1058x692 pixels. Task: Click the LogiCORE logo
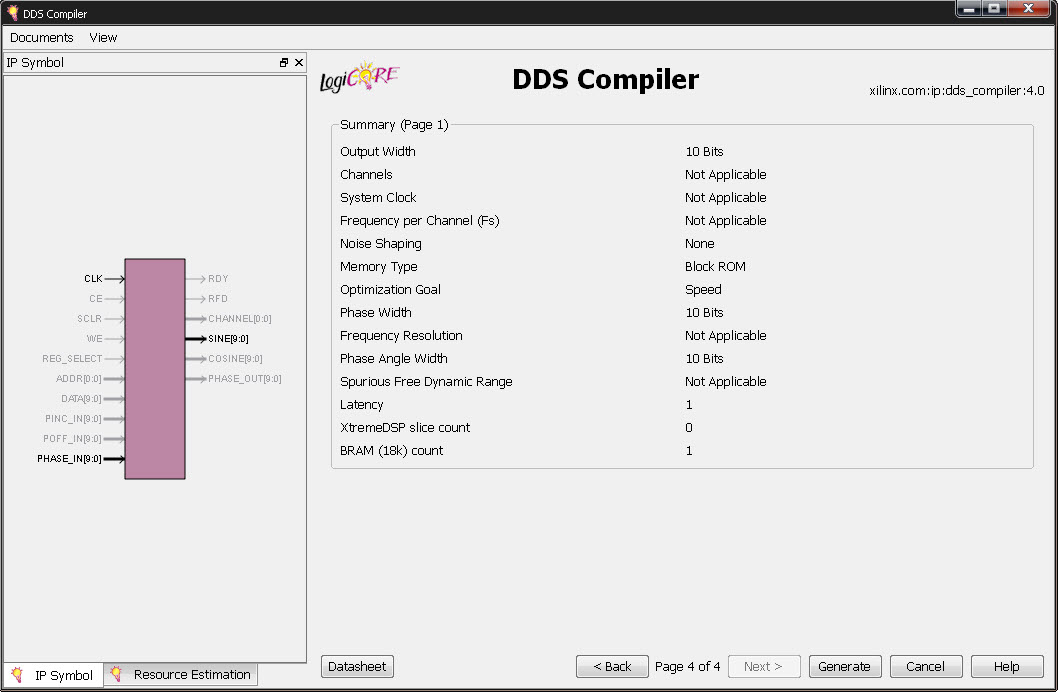click(359, 79)
